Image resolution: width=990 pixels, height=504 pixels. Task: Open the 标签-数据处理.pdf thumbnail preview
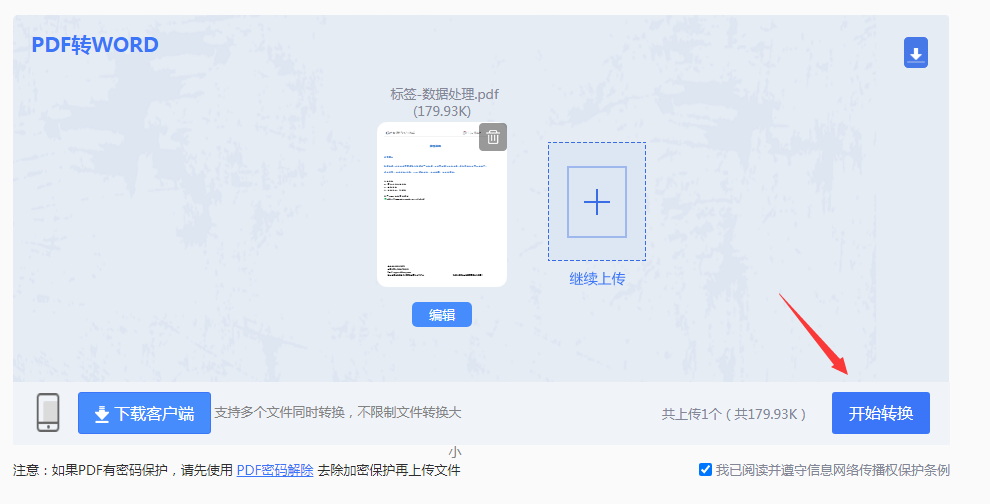coord(442,205)
